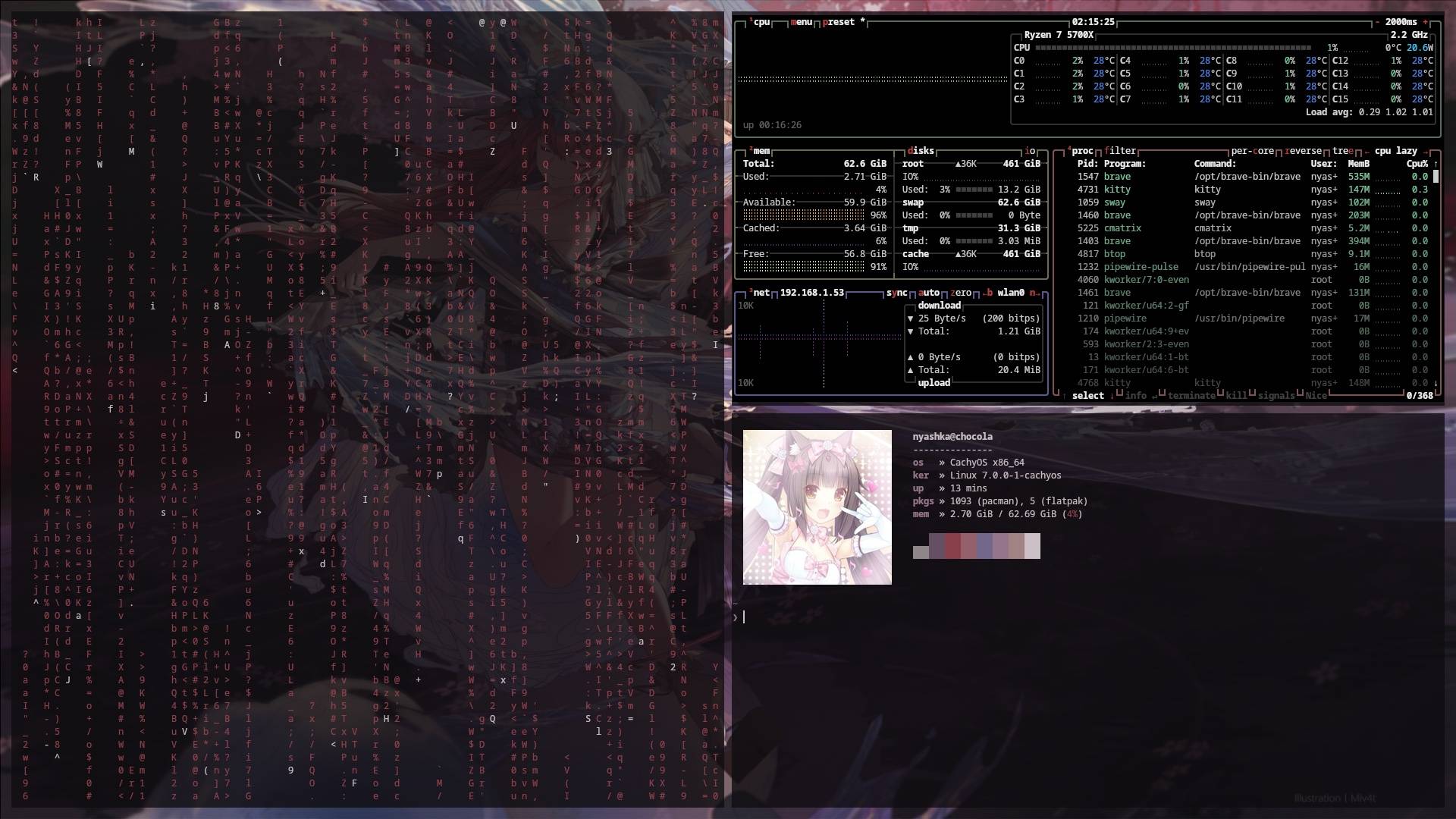Toggle net auto scaling
The width and height of the screenshot is (1456, 819).
tap(928, 293)
